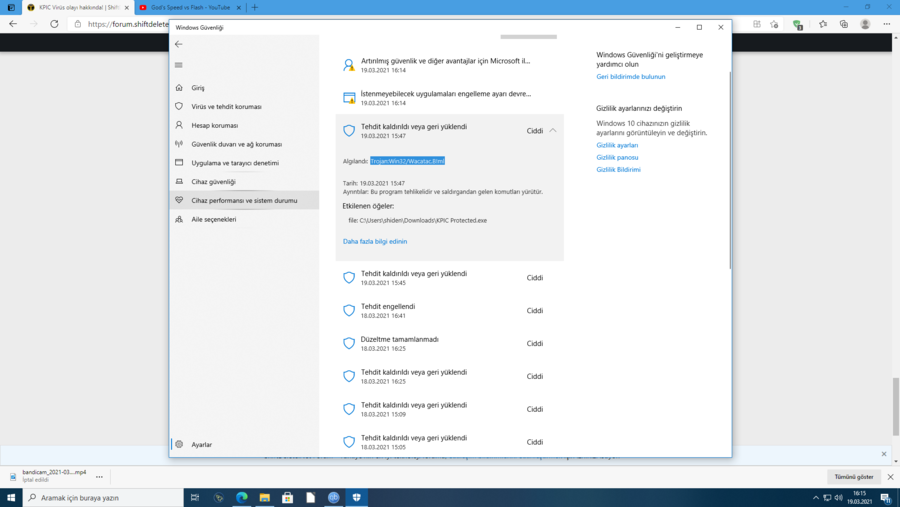Open notification center in taskbar
This screenshot has width=900, height=507.
click(x=886, y=497)
